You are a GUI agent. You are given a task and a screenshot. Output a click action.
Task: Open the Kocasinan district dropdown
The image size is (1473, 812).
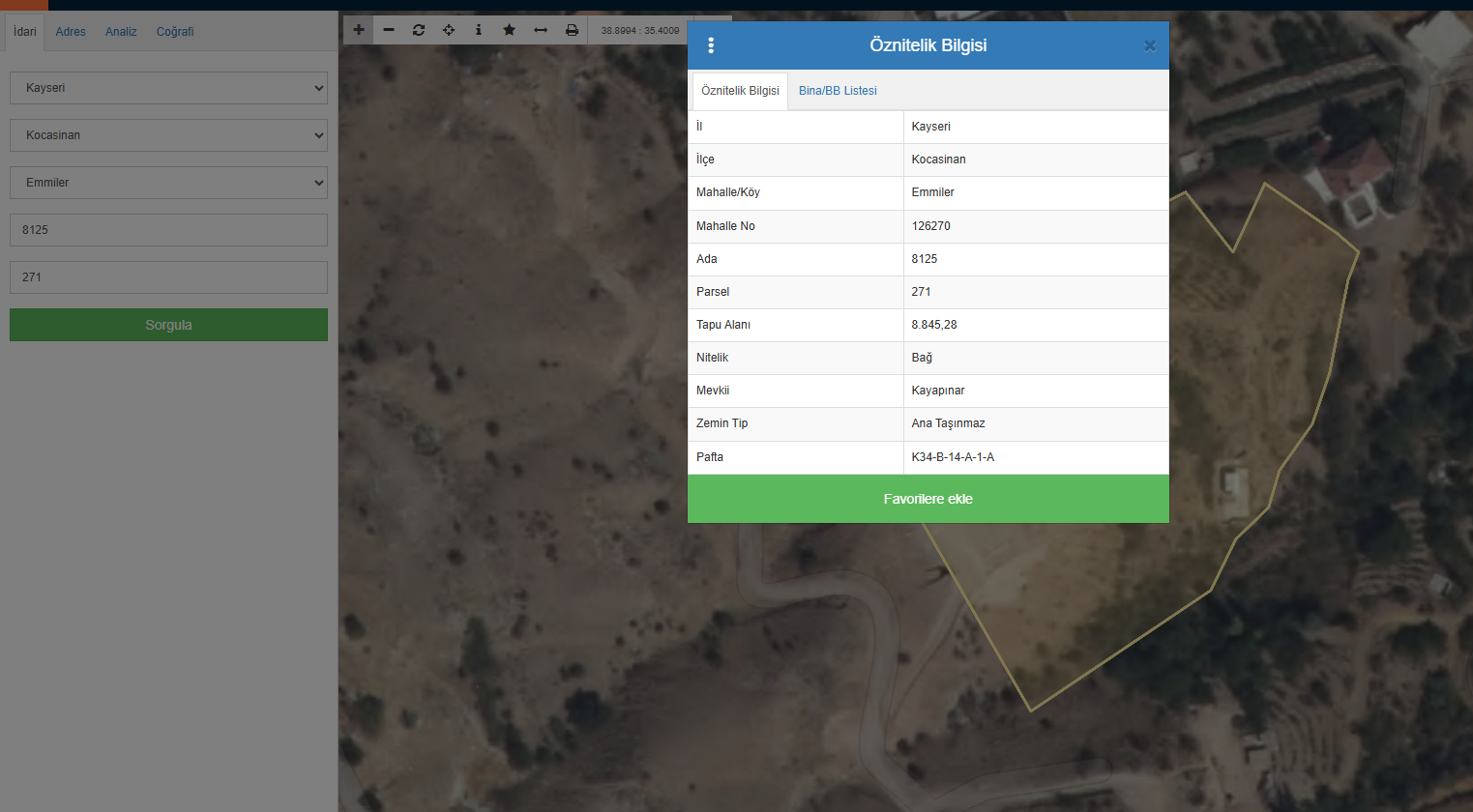tap(168, 135)
